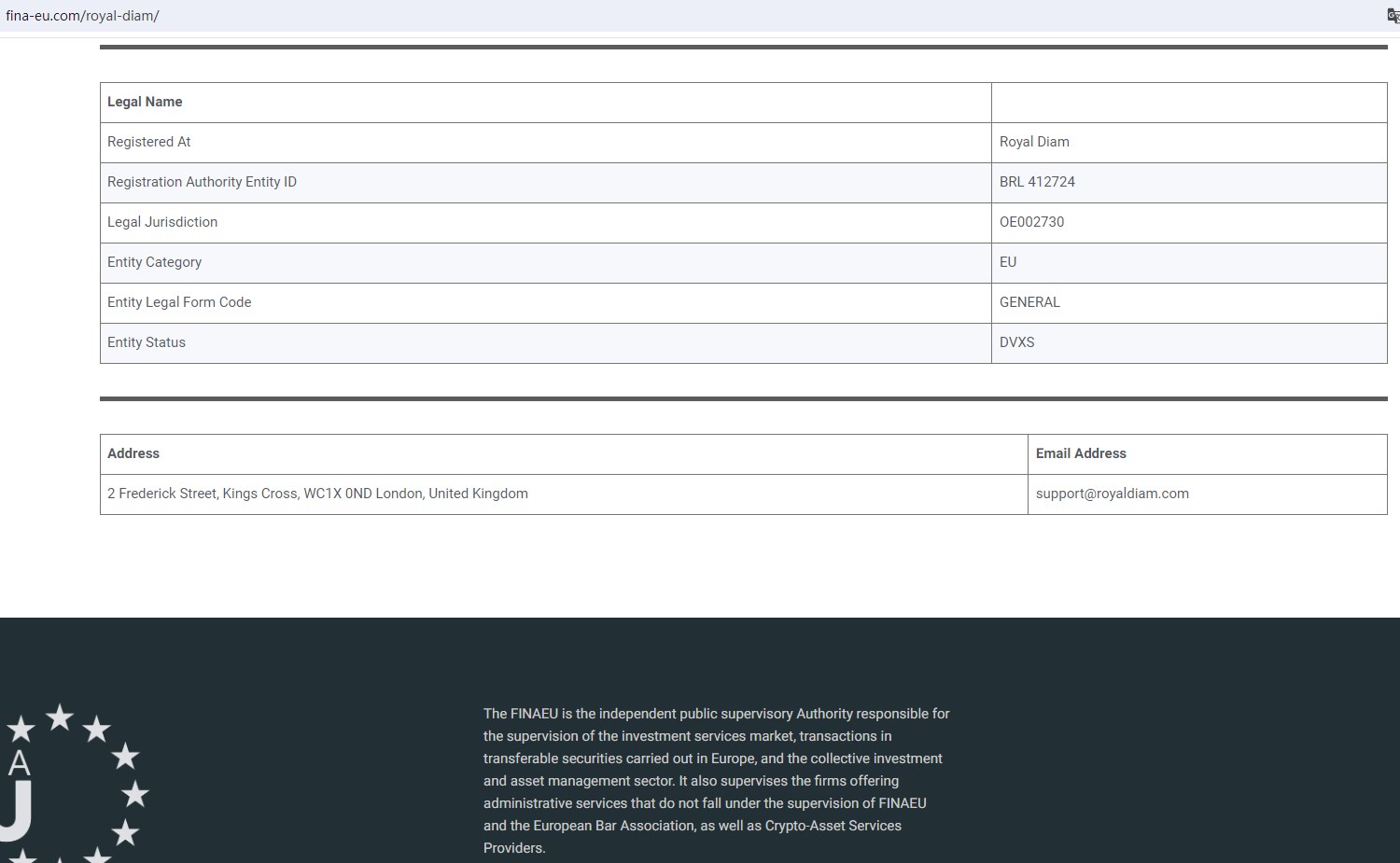
Task: Click the 'Entity Legal Form Code' label
Action: point(179,302)
